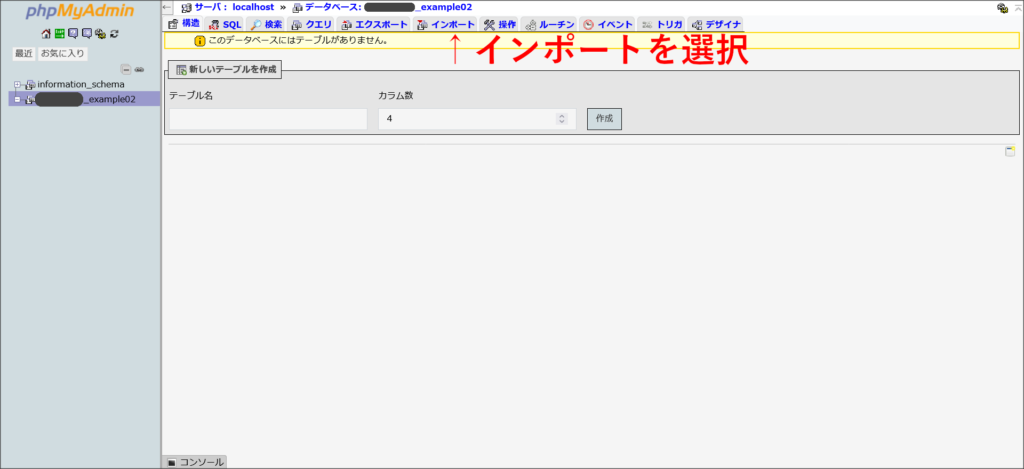Click the green logout icon

[x=59, y=33]
